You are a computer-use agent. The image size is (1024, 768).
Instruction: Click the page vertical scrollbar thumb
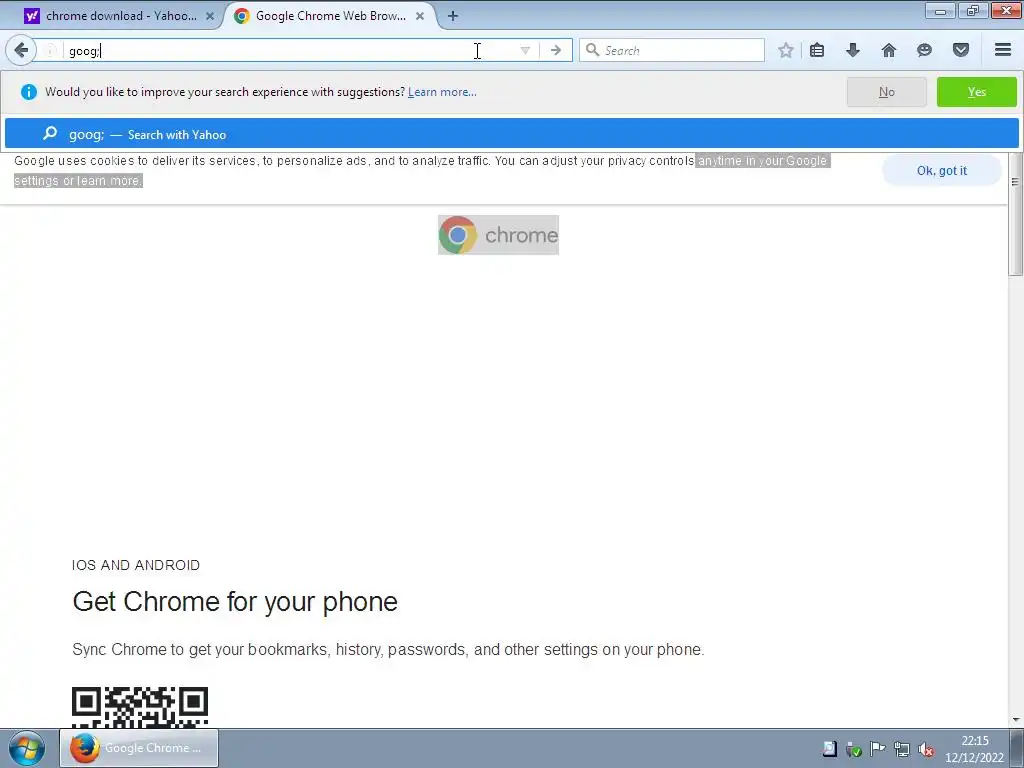pyautogui.click(x=1016, y=214)
